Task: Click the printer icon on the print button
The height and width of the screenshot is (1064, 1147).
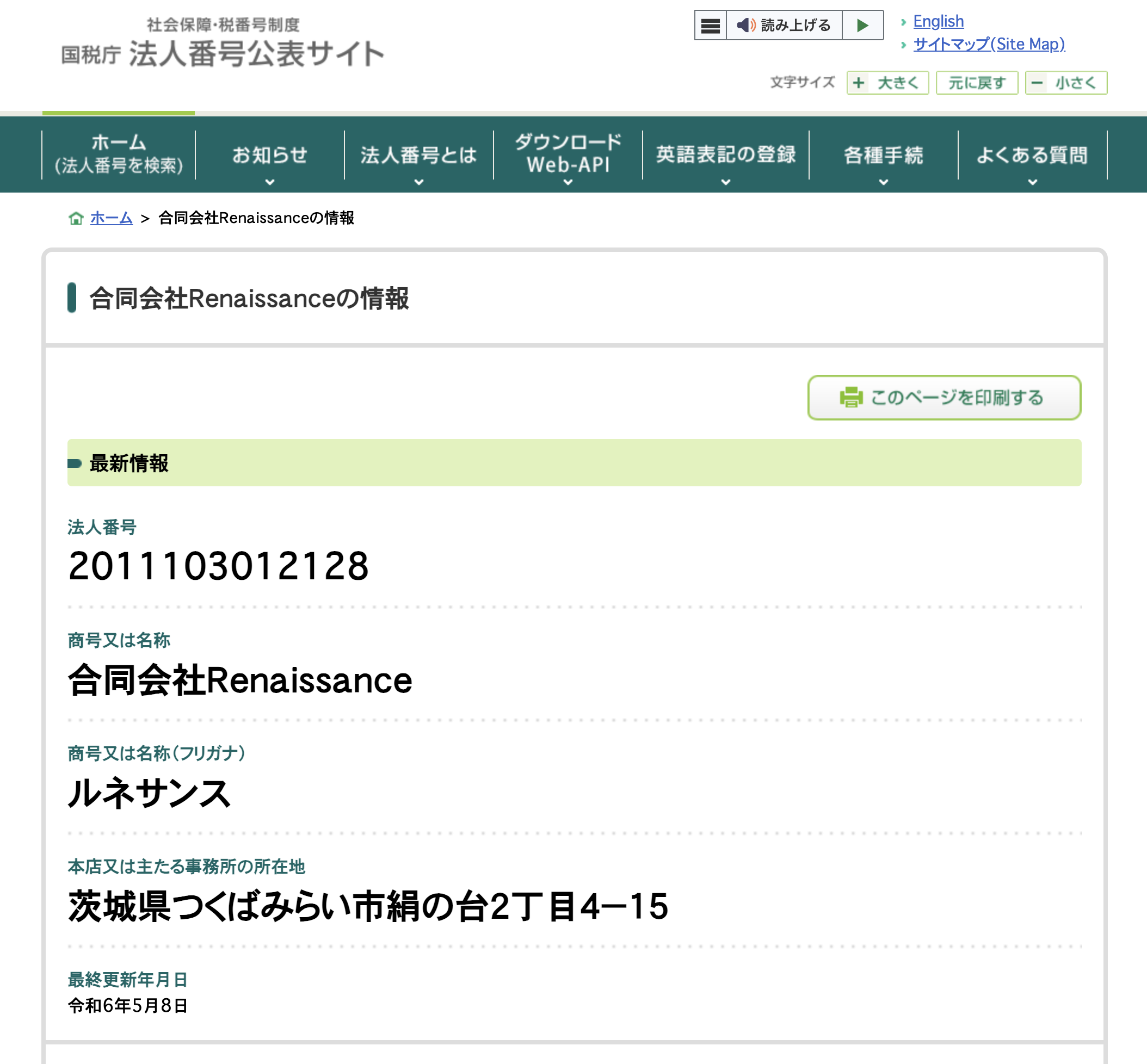Action: tap(851, 397)
